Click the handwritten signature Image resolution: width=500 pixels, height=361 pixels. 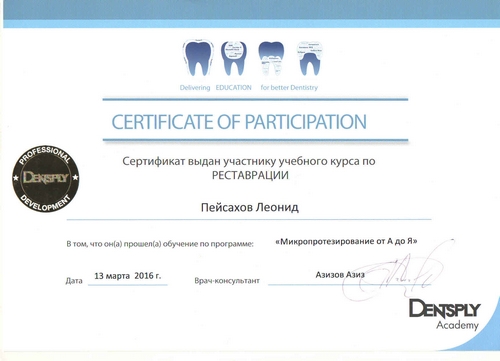[398, 271]
